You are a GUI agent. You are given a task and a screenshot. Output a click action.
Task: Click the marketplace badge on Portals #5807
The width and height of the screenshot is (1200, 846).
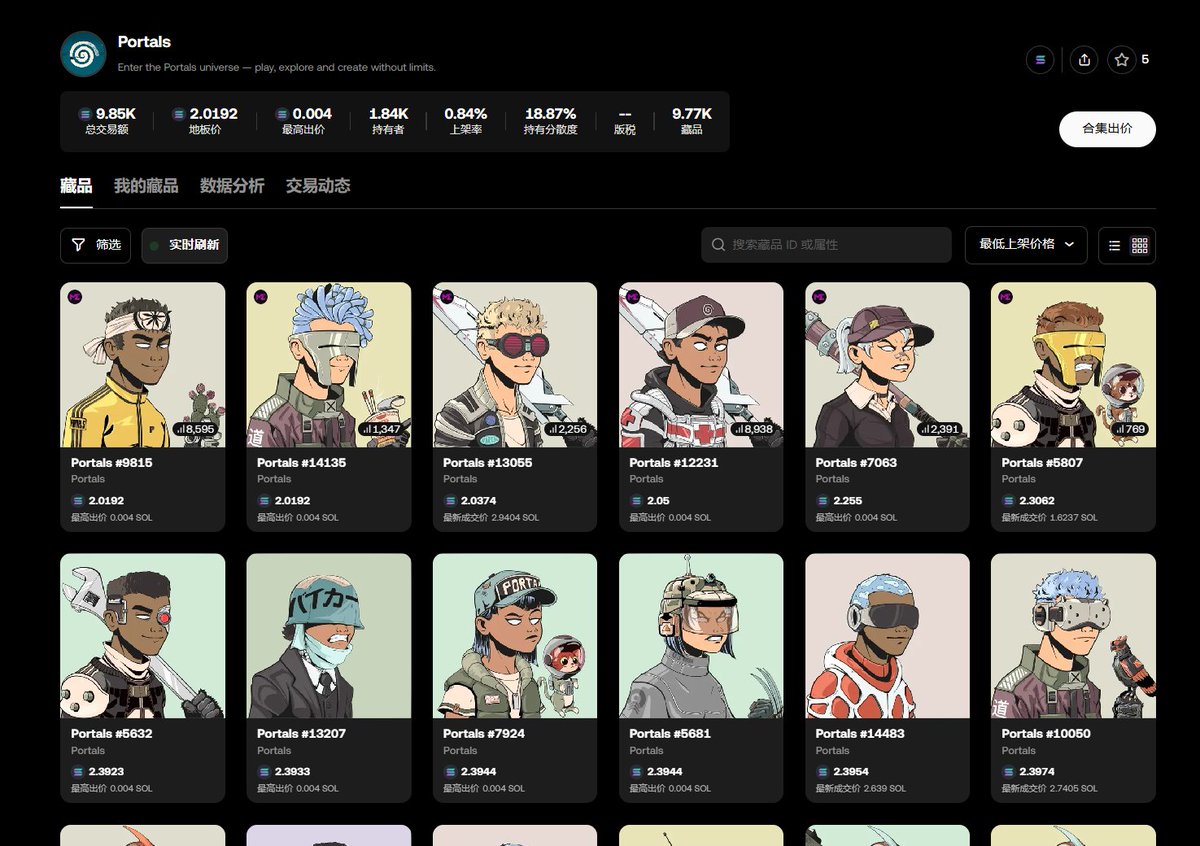click(x=1005, y=297)
